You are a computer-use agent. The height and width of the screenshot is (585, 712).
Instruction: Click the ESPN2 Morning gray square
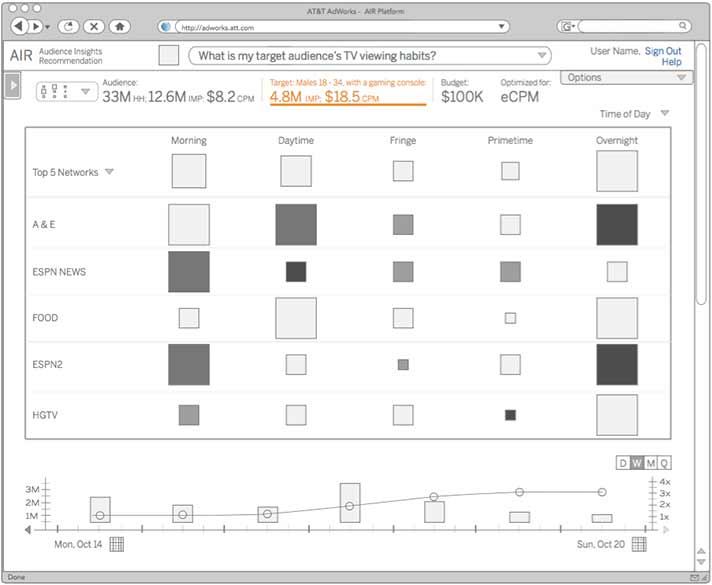click(x=189, y=364)
